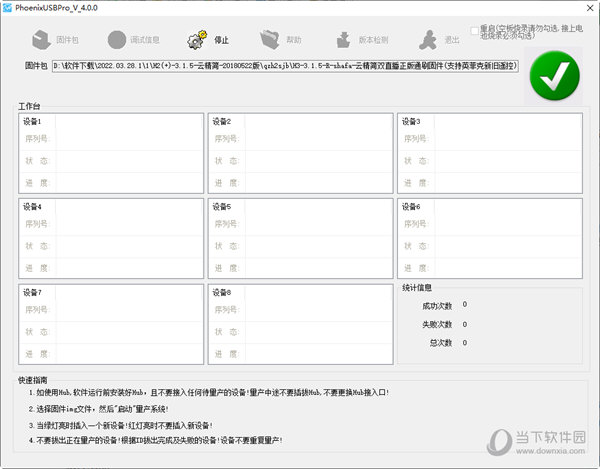Click quick guide line 1 about Hub
This screenshot has width=600, height=469.
coord(209,392)
